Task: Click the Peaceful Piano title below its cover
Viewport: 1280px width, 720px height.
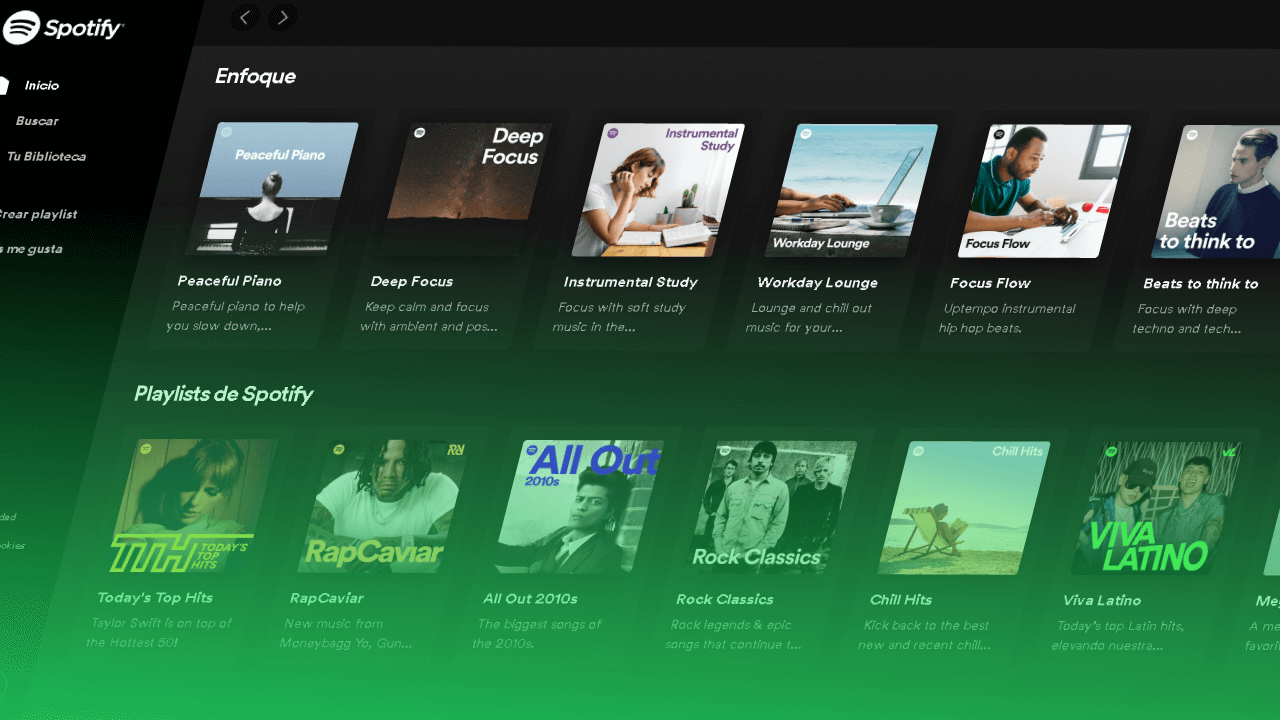Action: coord(229,281)
